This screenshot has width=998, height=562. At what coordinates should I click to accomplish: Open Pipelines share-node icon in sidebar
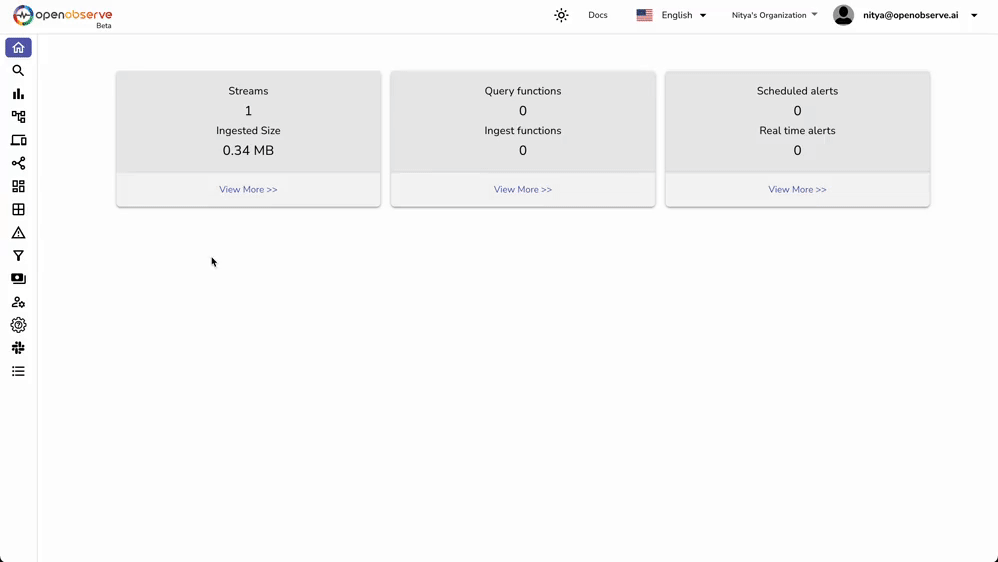tap(18, 163)
